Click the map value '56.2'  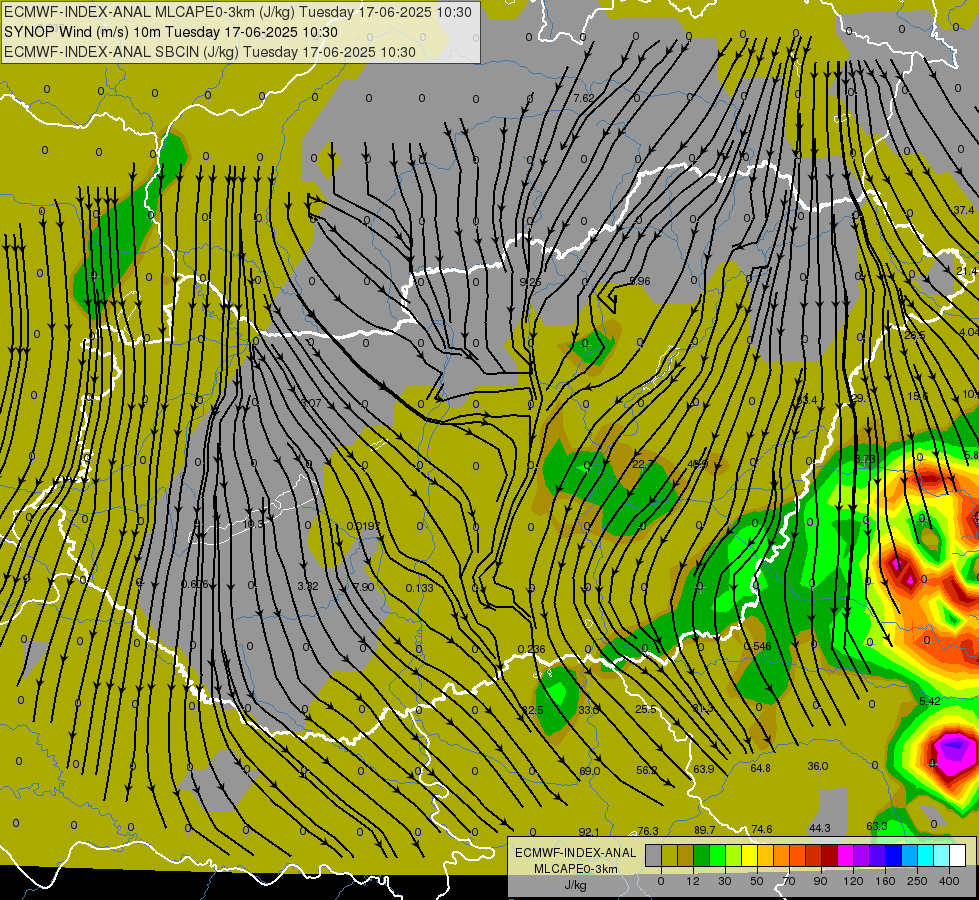pyautogui.click(x=646, y=770)
